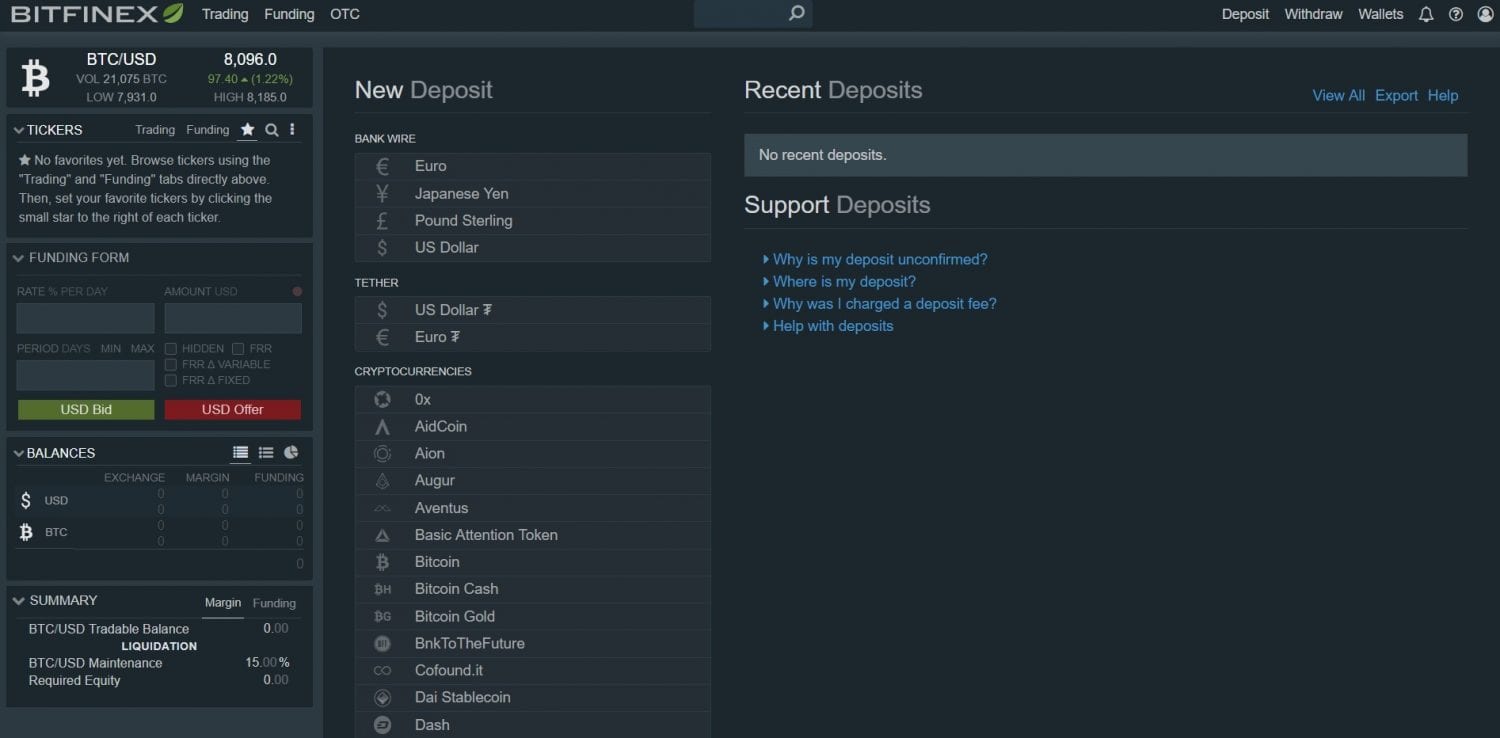1500x738 pixels.
Task: Click Help link next to Export
Action: (x=1443, y=95)
